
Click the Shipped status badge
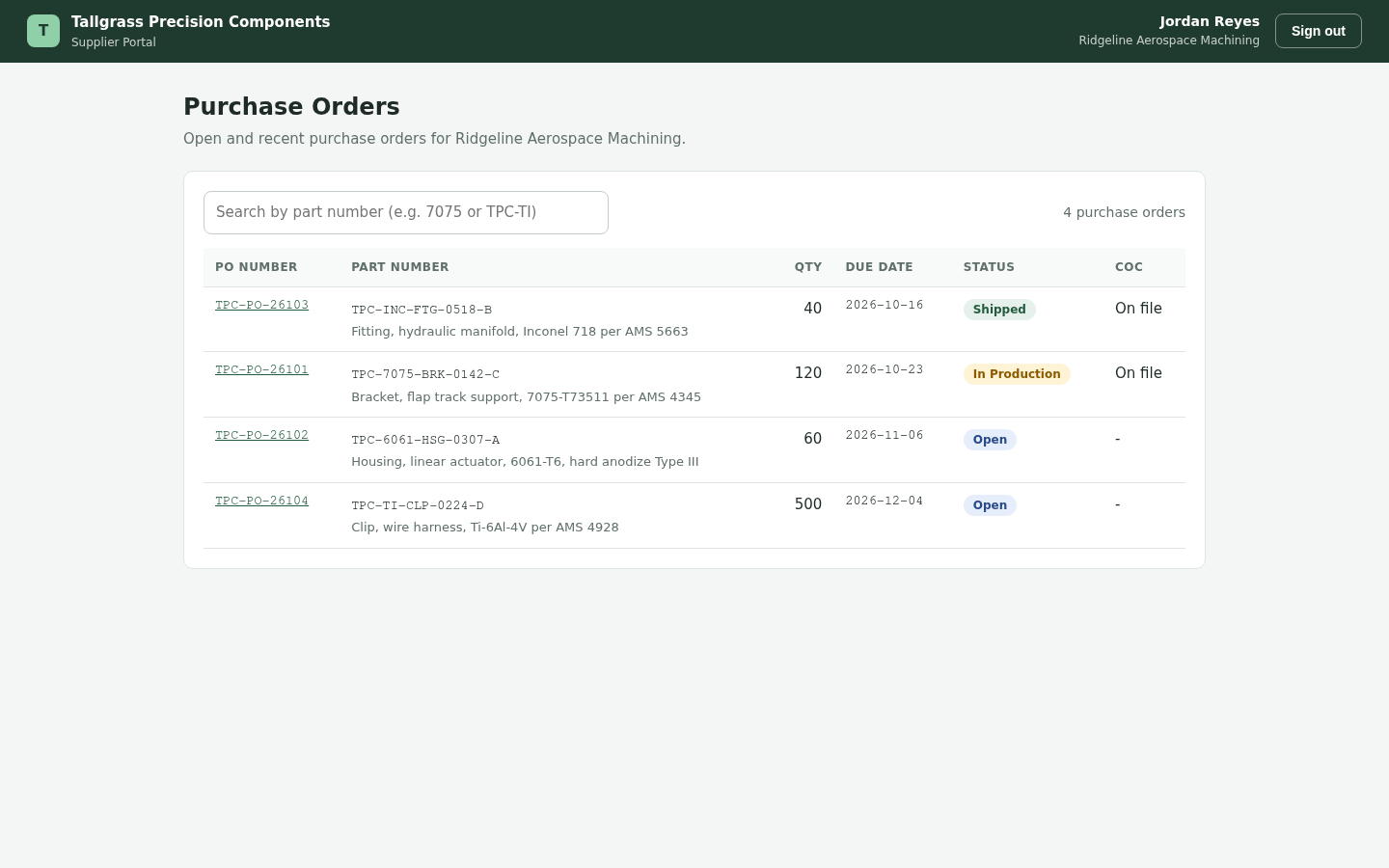click(999, 310)
